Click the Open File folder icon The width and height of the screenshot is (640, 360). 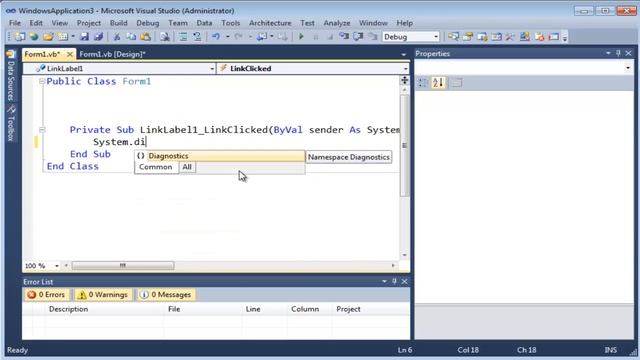coord(48,37)
